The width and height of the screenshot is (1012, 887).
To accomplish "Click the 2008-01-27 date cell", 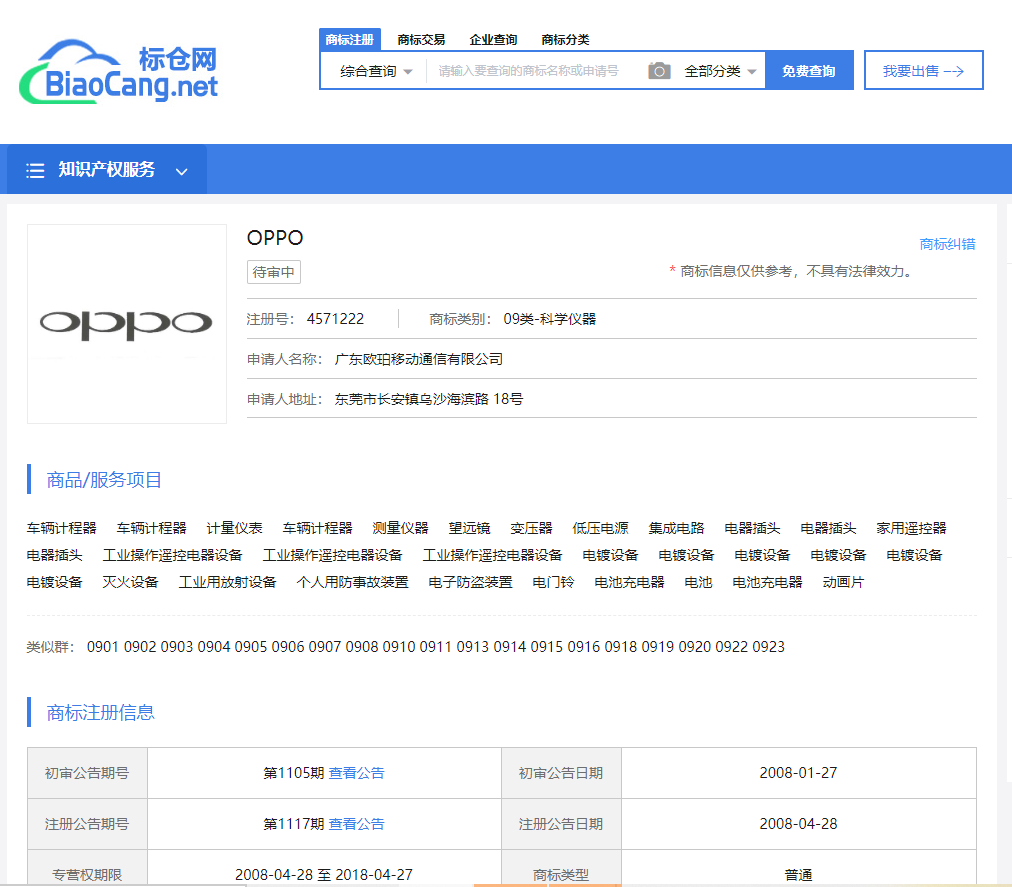I will pyautogui.click(x=798, y=773).
